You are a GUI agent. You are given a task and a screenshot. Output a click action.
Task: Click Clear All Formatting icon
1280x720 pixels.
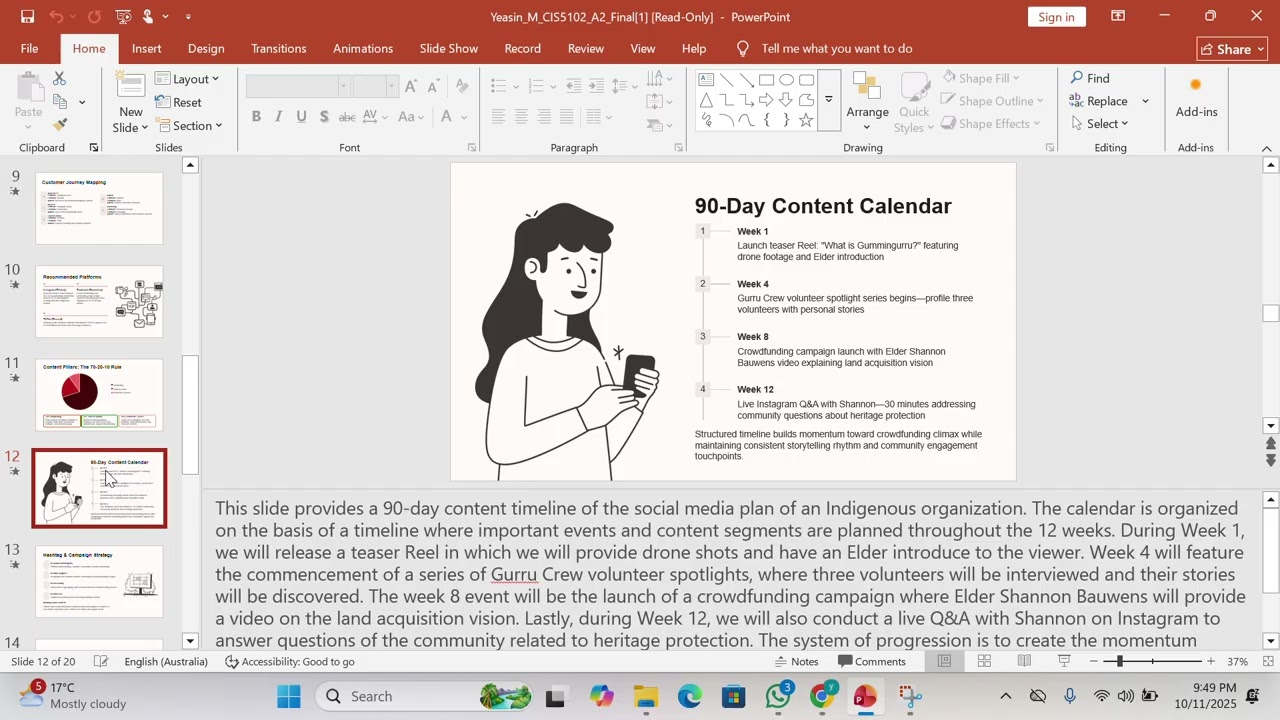[461, 86]
